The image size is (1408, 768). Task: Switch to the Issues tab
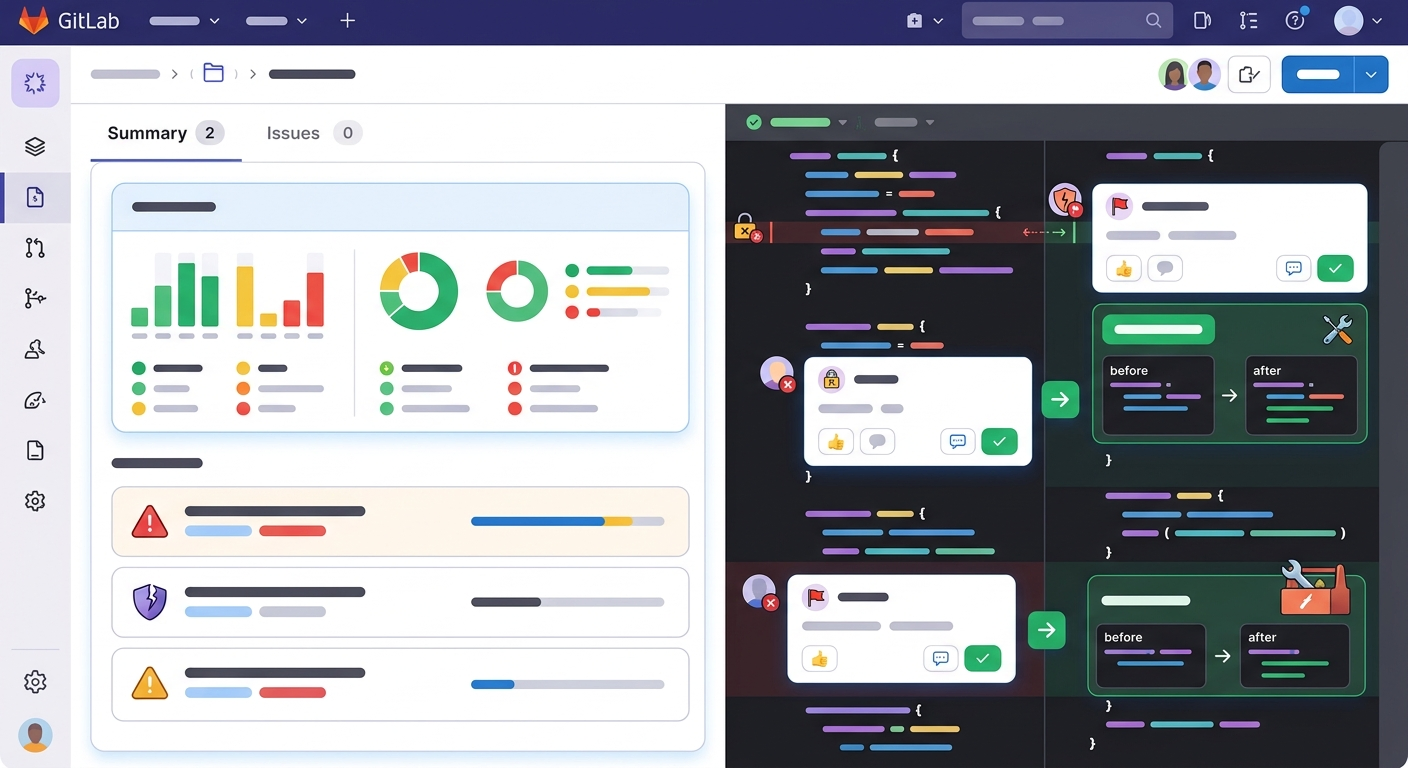(x=314, y=133)
